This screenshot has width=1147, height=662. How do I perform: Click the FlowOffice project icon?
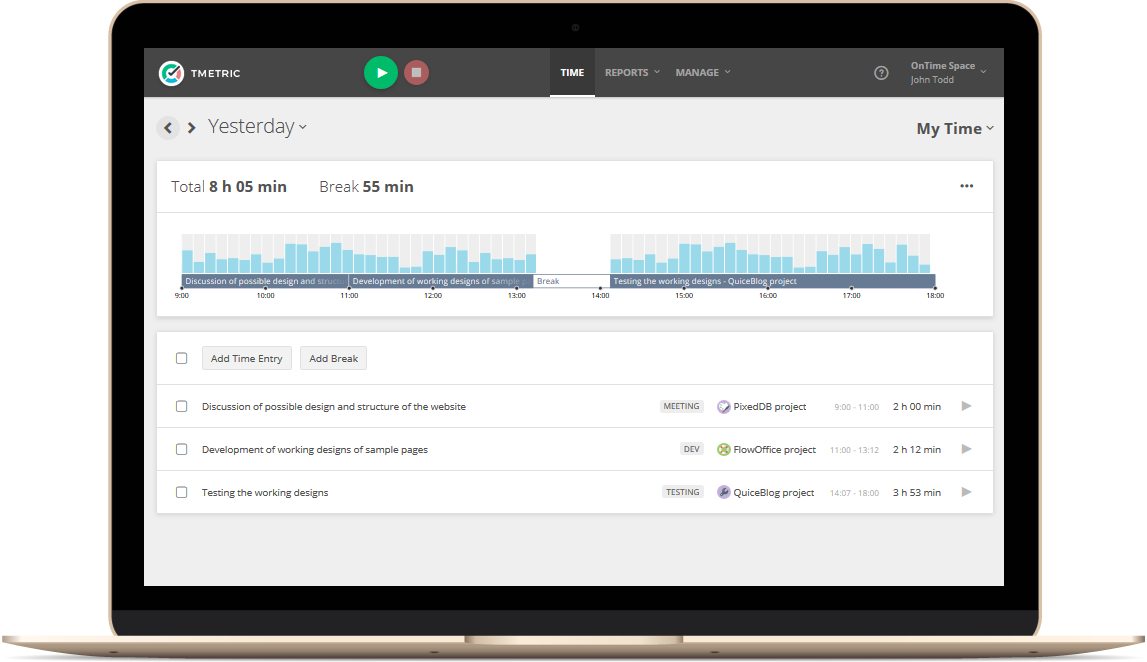(723, 450)
